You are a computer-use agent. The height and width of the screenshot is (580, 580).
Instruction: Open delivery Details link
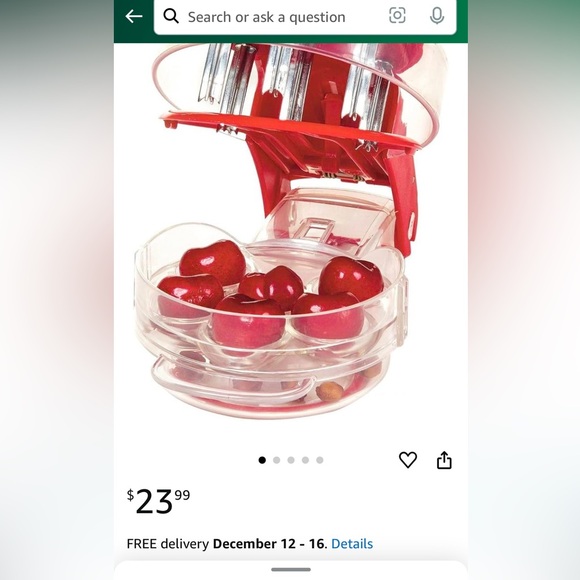tap(352, 543)
